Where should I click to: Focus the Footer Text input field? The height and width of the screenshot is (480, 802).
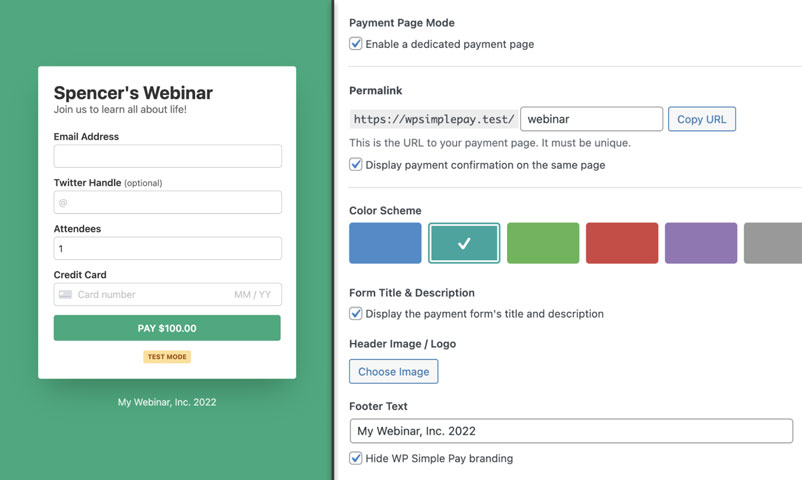[x=571, y=431]
